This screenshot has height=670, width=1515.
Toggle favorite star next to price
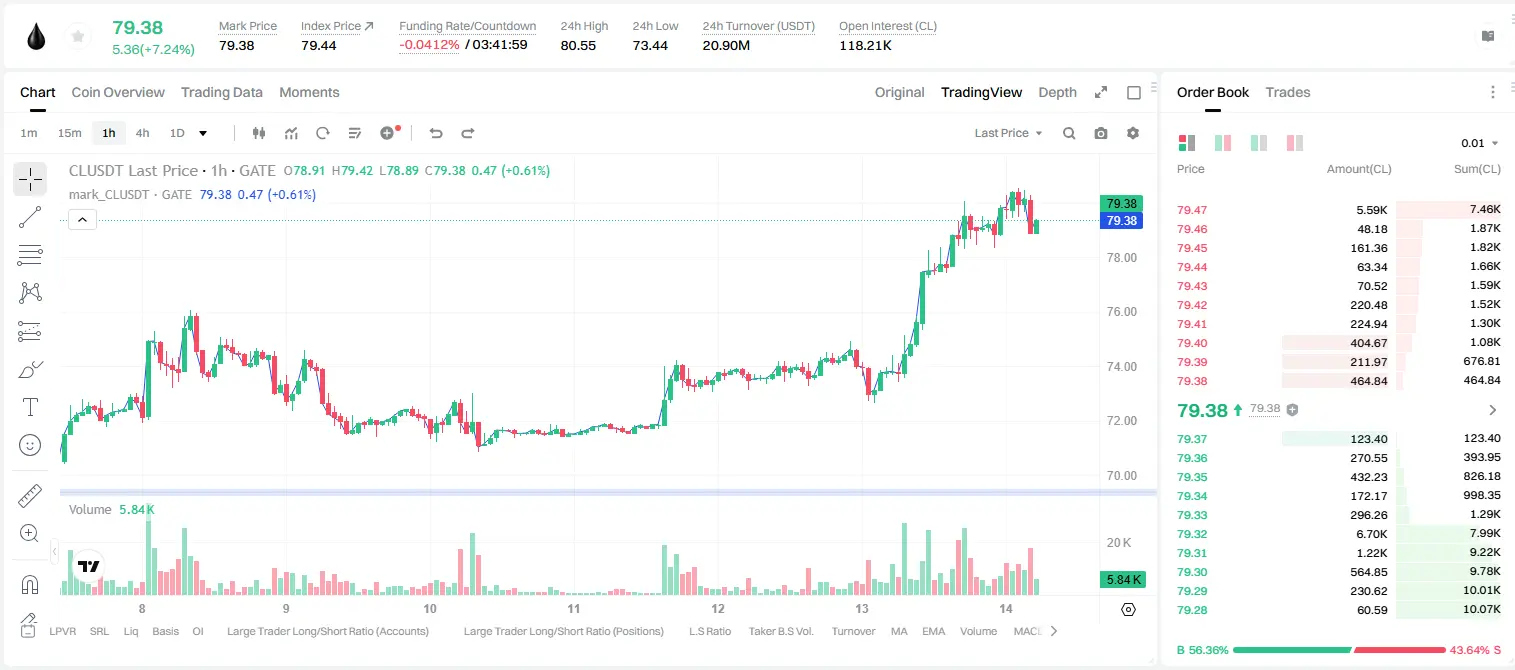coord(77,37)
